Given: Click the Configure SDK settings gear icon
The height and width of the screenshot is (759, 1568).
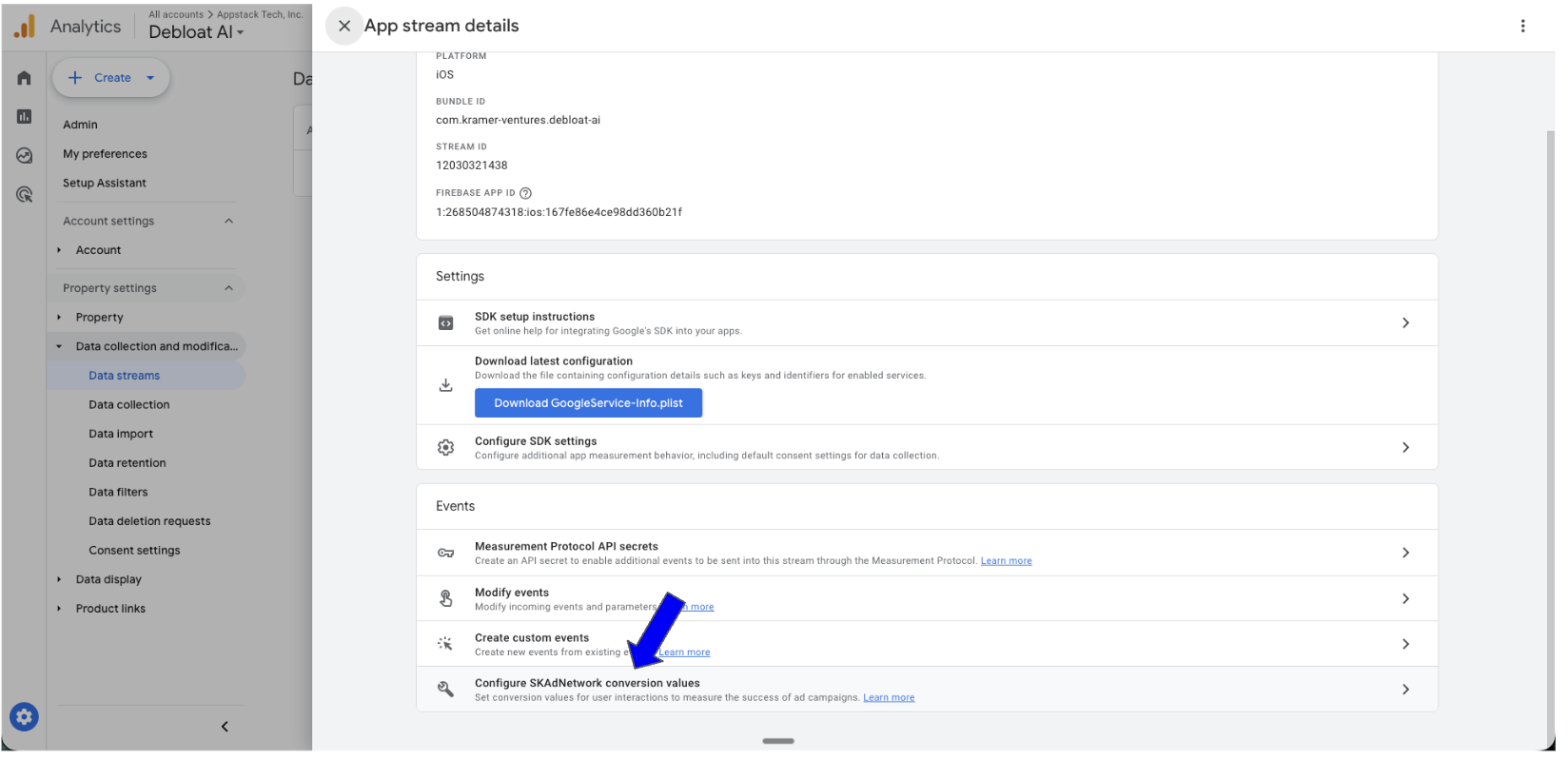Looking at the screenshot, I should [445, 447].
